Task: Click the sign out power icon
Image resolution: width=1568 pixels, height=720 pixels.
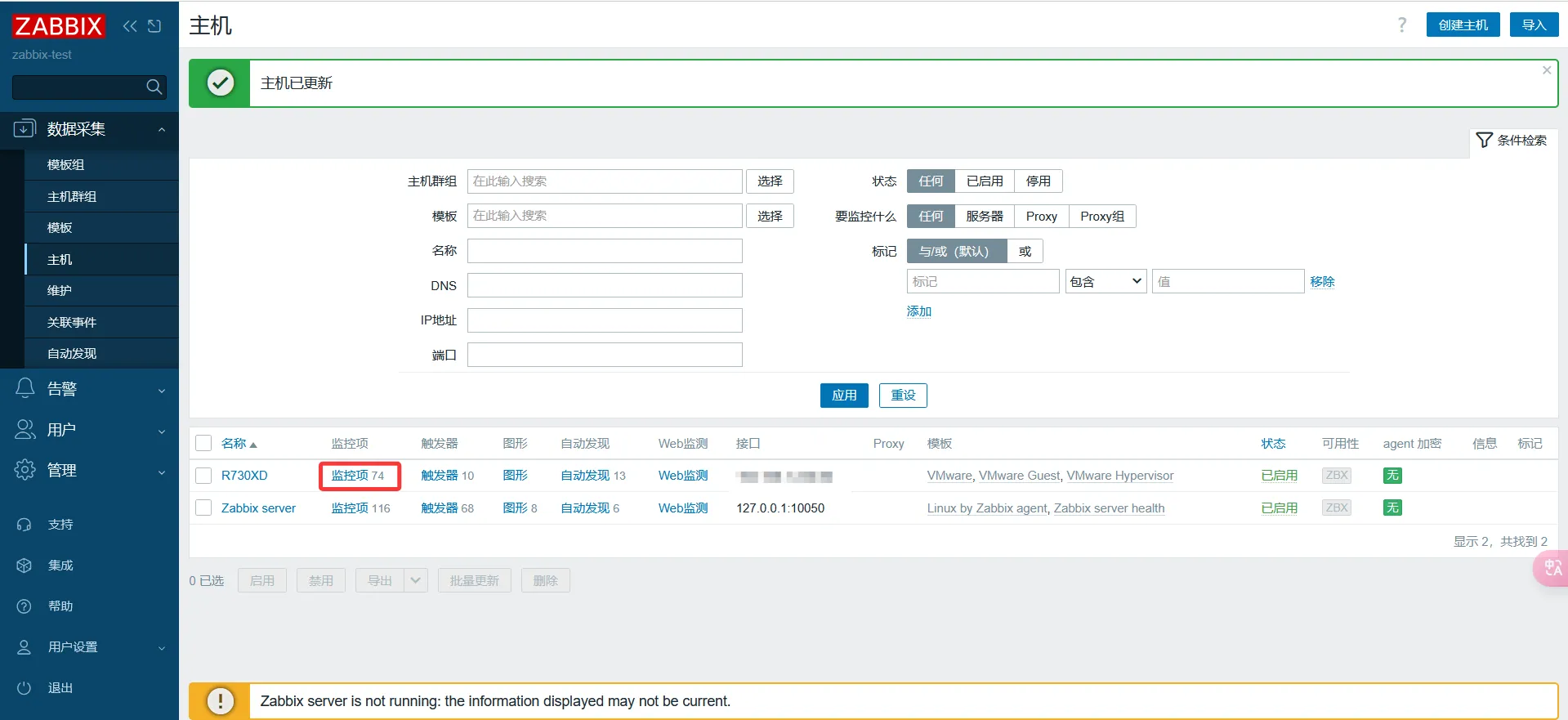Action: coord(25,688)
